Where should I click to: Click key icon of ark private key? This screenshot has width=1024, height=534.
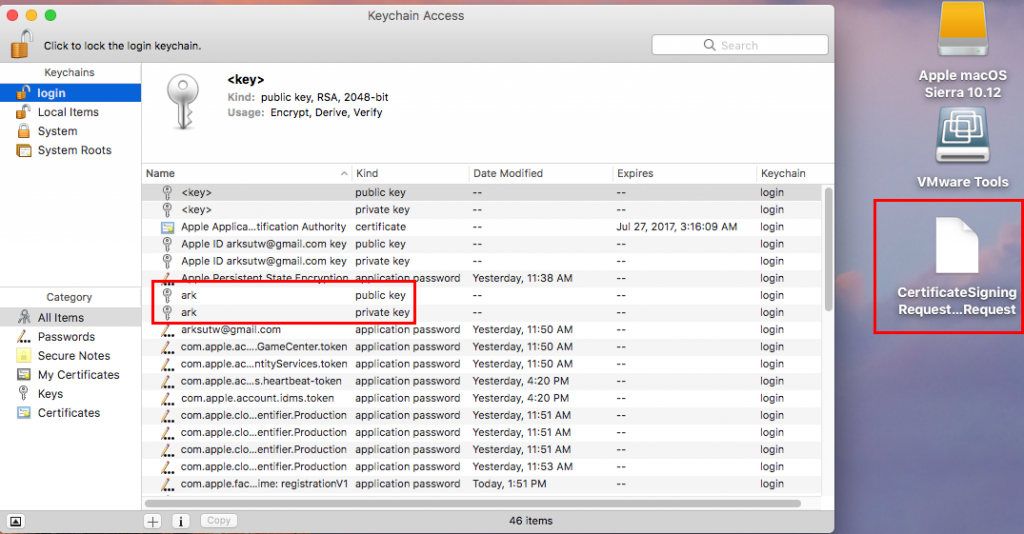[x=168, y=312]
